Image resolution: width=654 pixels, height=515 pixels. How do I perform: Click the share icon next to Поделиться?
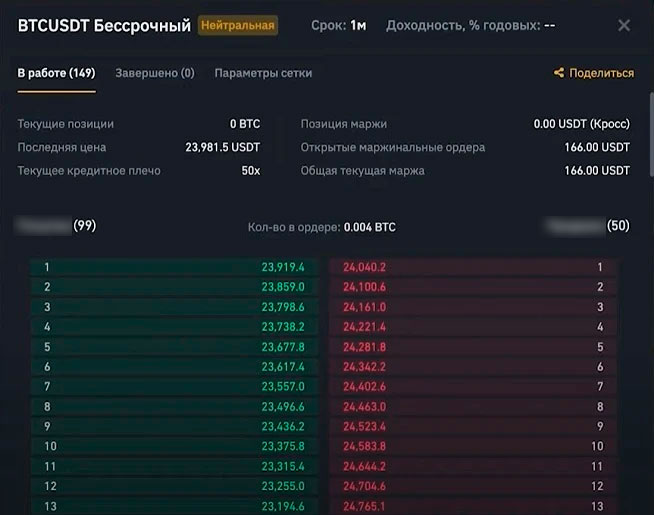559,73
